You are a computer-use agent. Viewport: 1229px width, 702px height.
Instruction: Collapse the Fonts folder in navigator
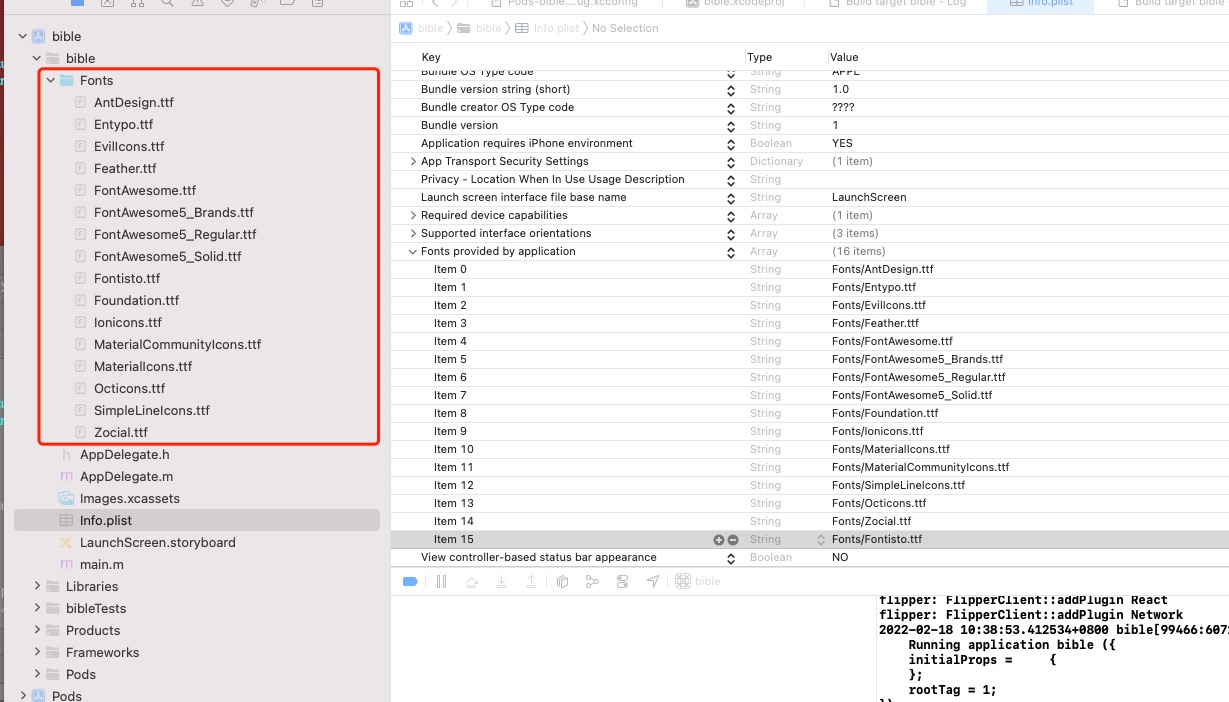point(51,81)
